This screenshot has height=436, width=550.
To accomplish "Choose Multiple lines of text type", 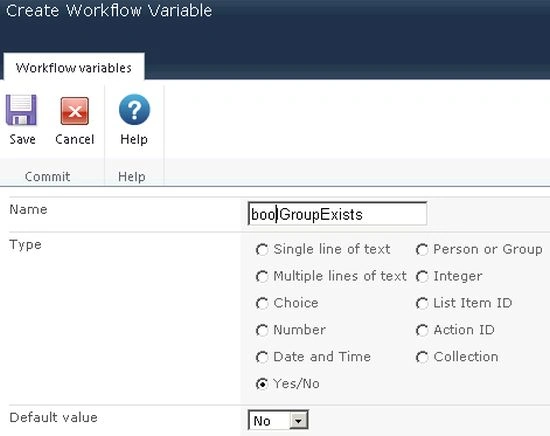I will click(262, 276).
